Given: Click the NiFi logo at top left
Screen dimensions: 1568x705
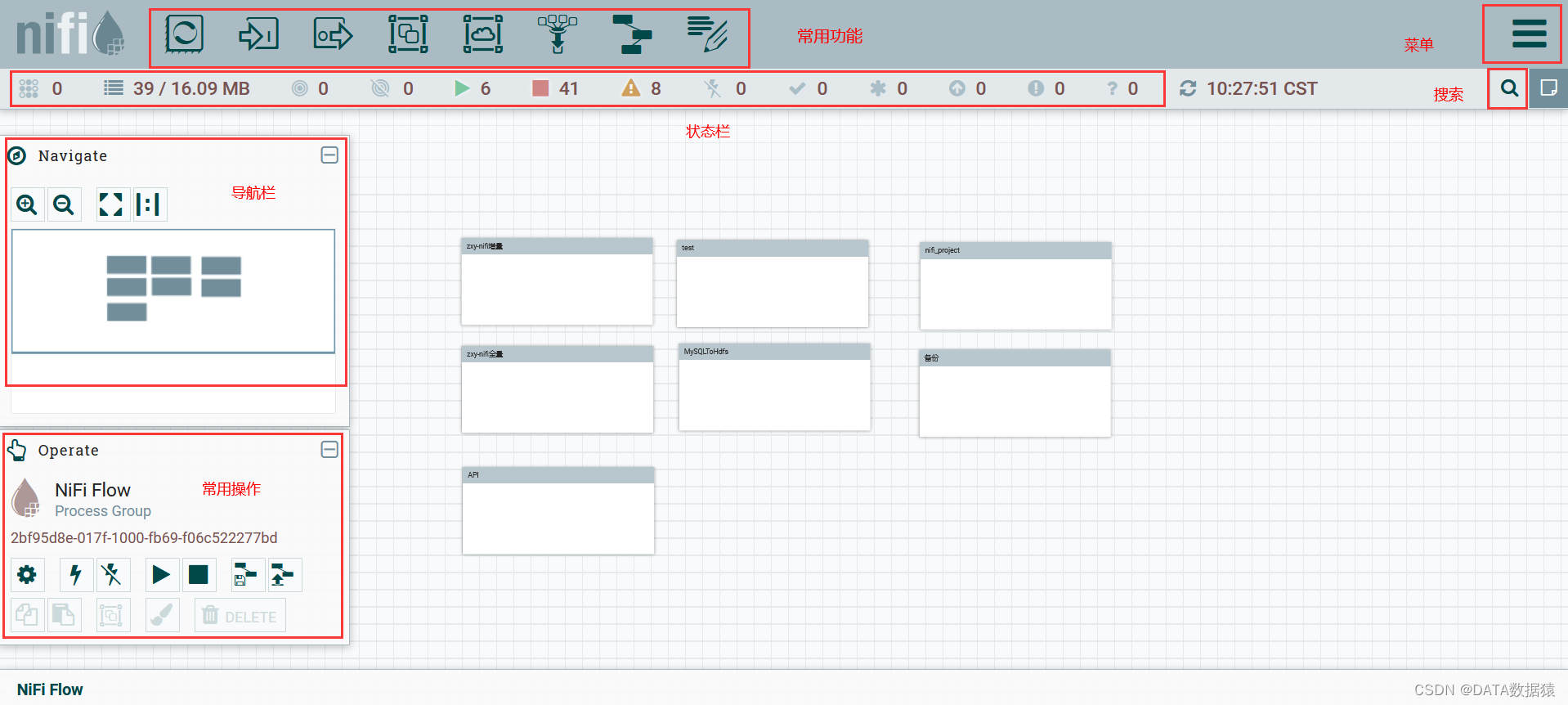Looking at the screenshot, I should (x=70, y=34).
